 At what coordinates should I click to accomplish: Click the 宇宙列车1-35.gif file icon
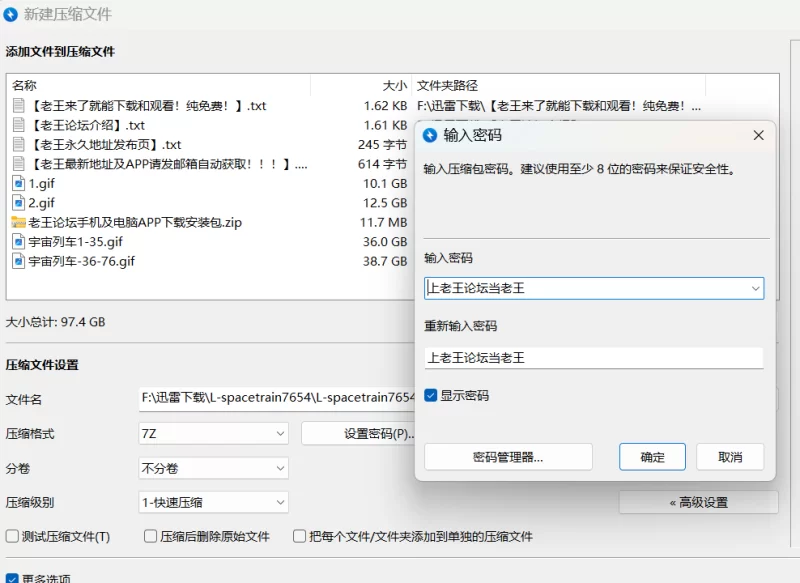pos(19,242)
